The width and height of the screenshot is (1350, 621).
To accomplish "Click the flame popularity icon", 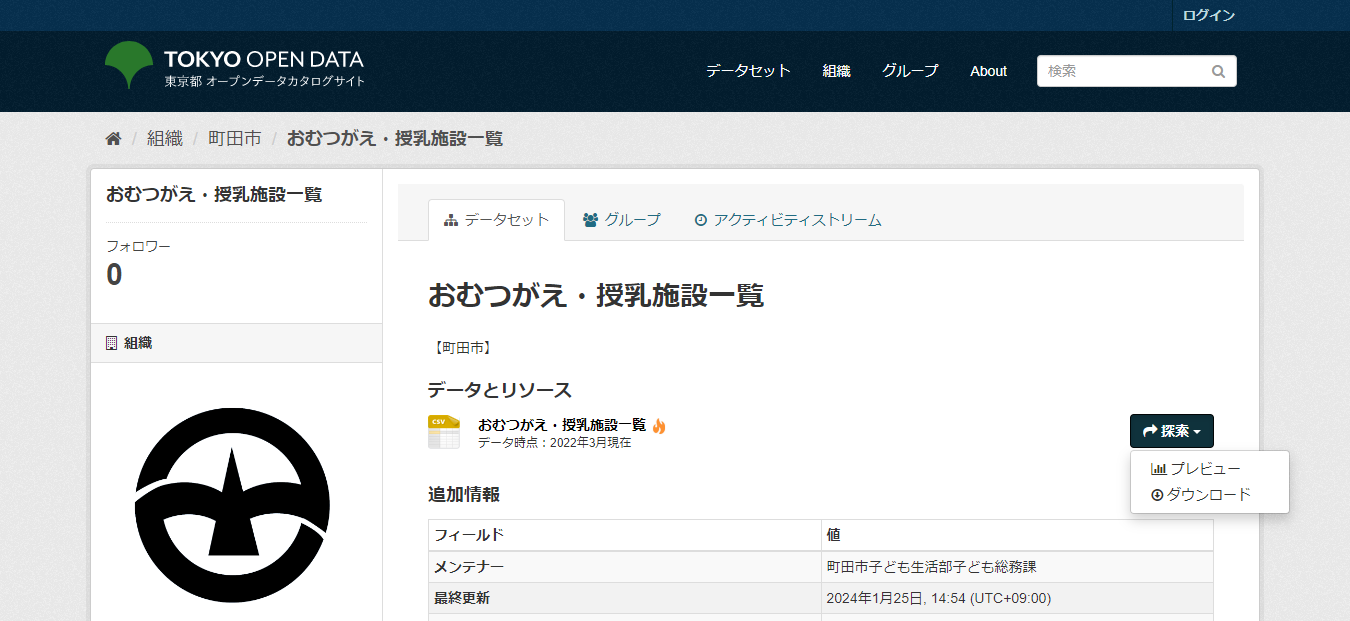I will coord(659,426).
